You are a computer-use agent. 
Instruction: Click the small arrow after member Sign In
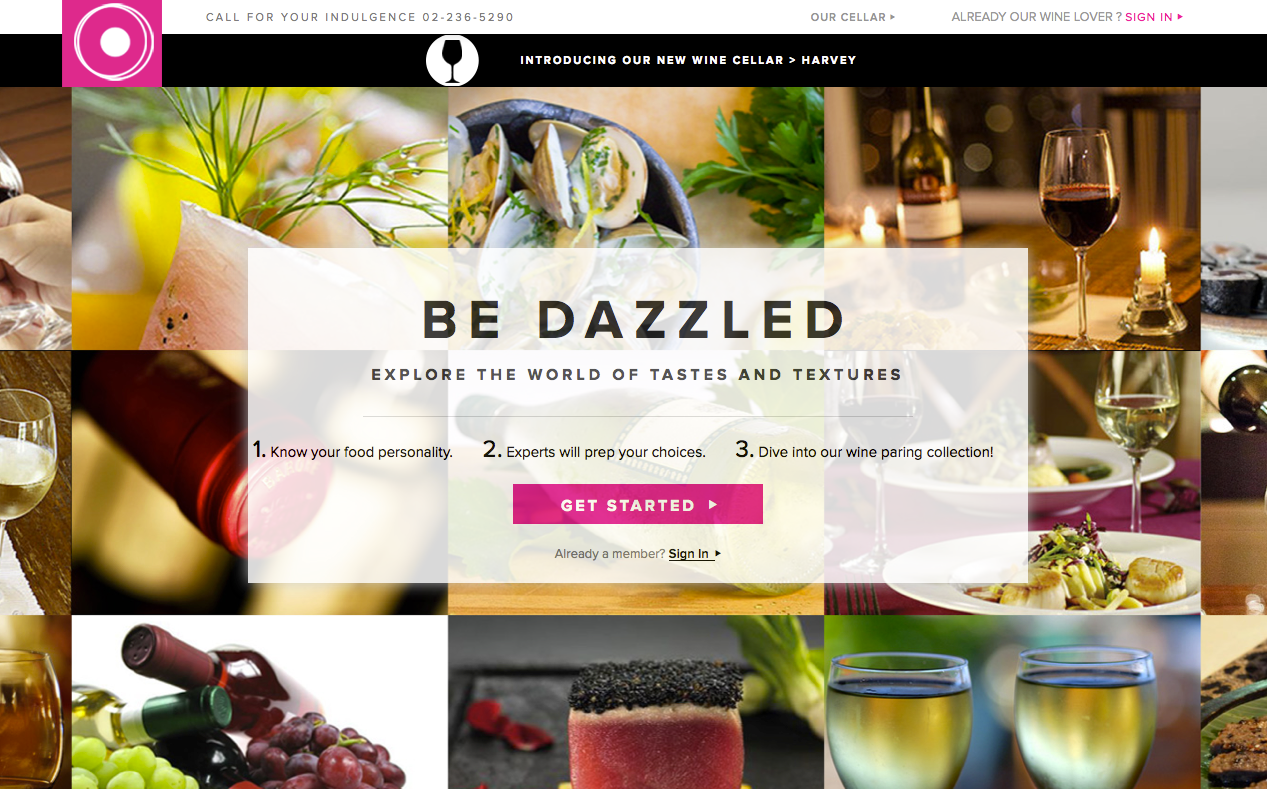pos(718,554)
